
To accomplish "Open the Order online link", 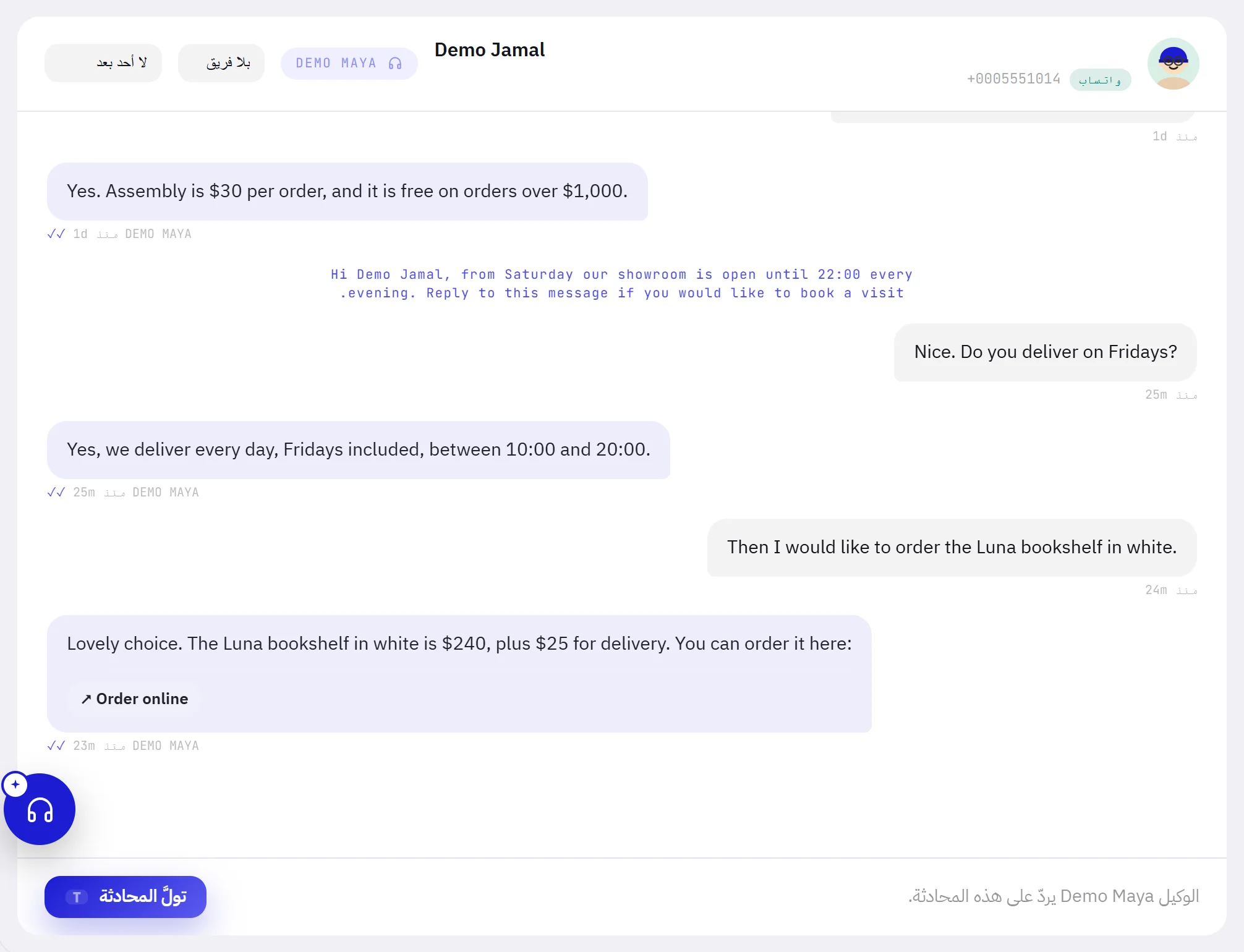I will click(134, 699).
